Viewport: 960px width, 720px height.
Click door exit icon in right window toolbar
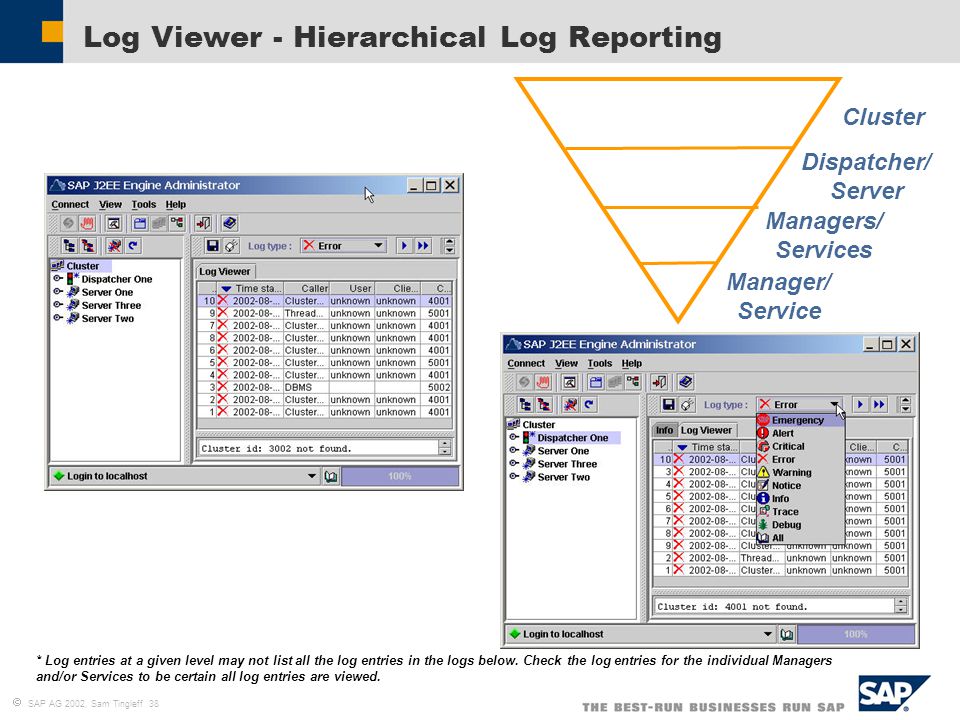(659, 382)
